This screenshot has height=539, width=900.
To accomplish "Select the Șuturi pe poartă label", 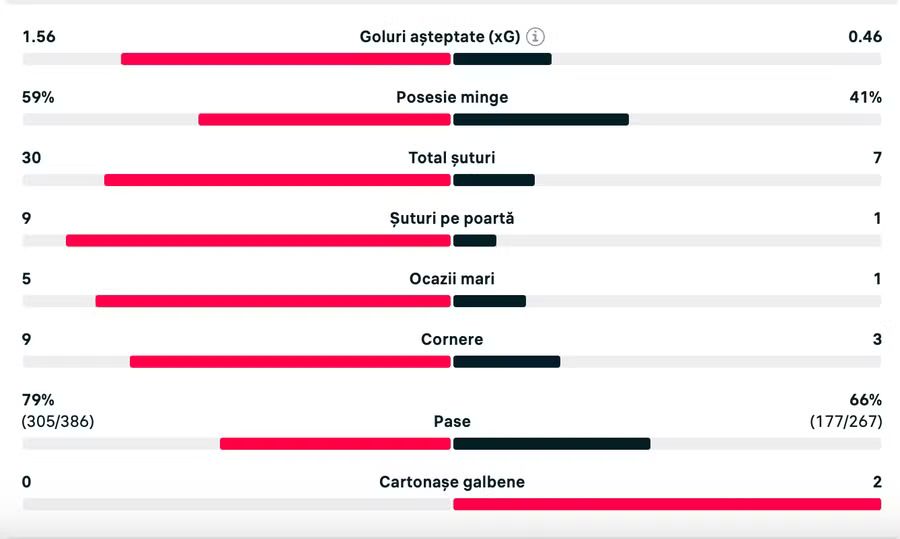I will click(452, 218).
